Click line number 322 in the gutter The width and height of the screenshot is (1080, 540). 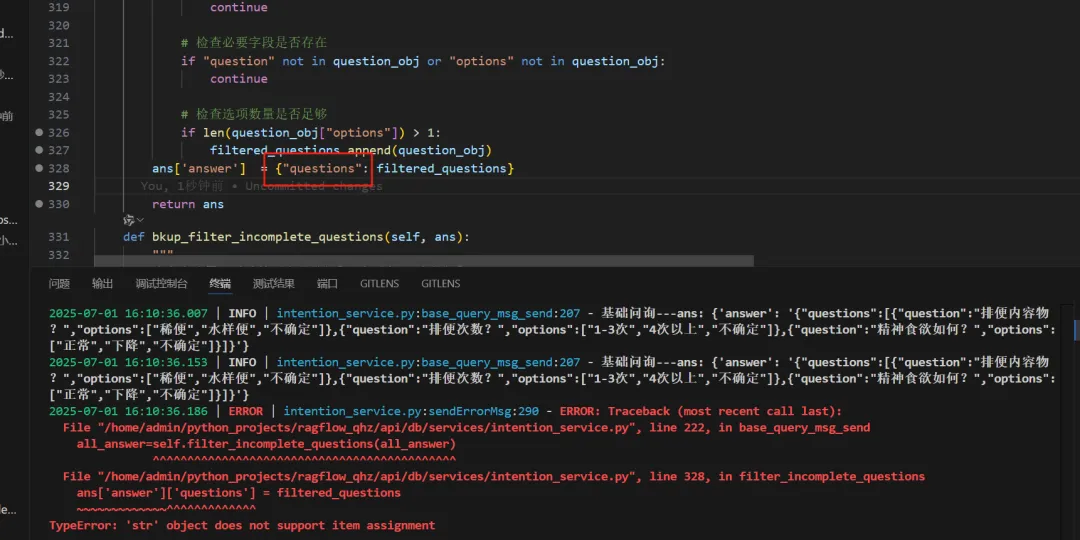[x=59, y=61]
